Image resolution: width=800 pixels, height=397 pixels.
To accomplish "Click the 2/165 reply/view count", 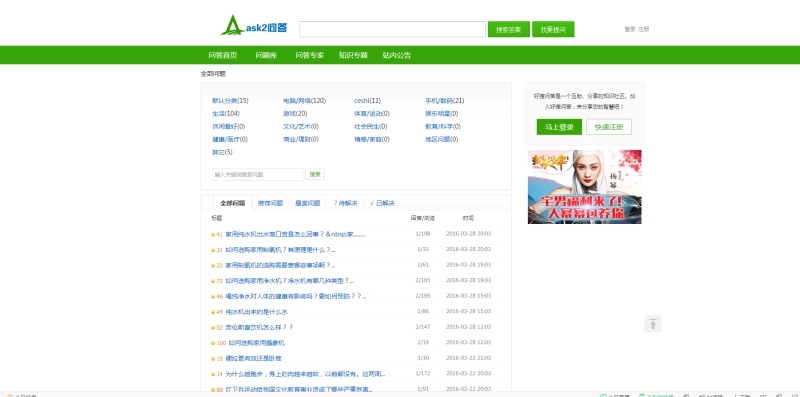I will (423, 280).
